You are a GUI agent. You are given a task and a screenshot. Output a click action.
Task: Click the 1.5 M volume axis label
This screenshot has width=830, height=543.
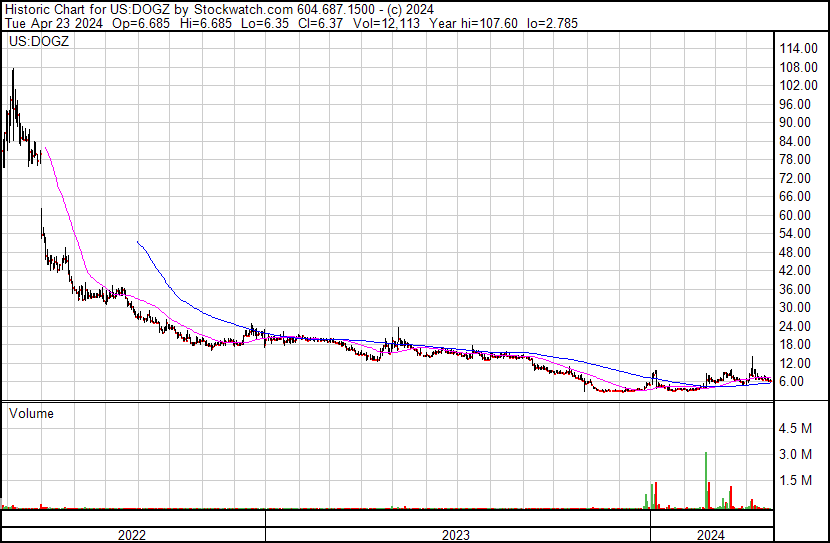[x=799, y=481]
